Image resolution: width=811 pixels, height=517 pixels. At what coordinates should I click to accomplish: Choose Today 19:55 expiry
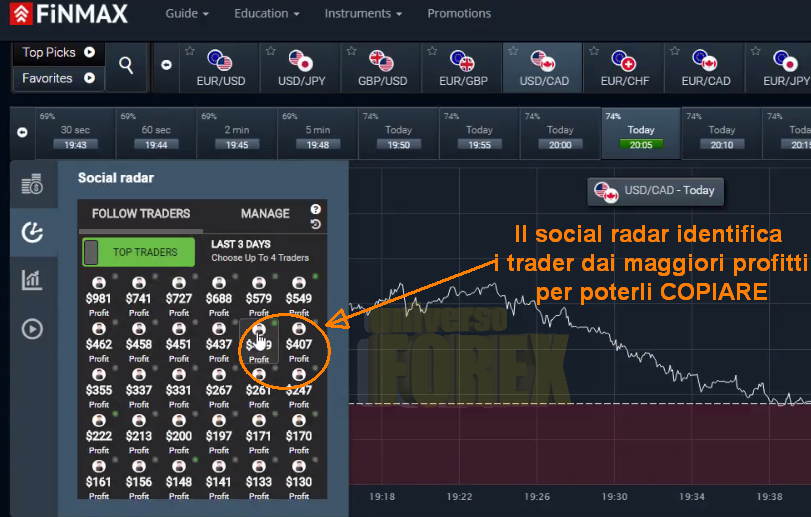(479, 133)
